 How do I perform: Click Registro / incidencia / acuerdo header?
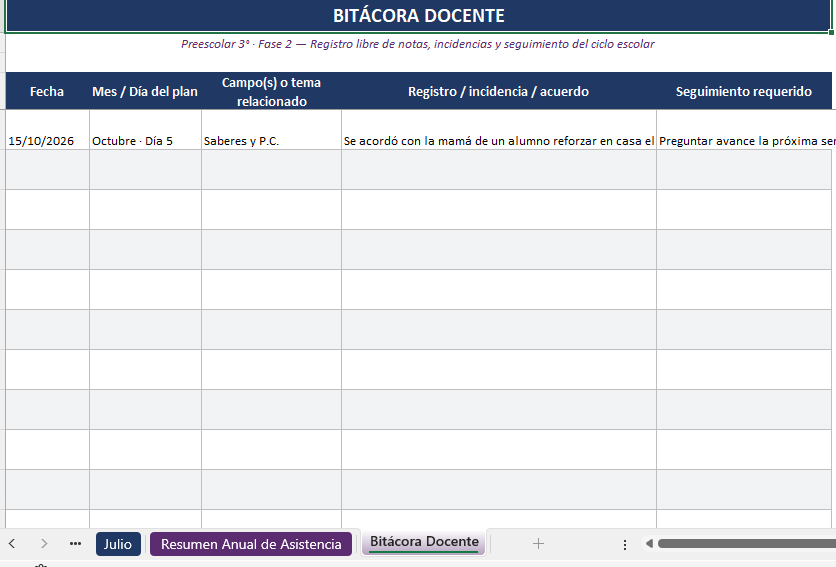[x=499, y=91]
